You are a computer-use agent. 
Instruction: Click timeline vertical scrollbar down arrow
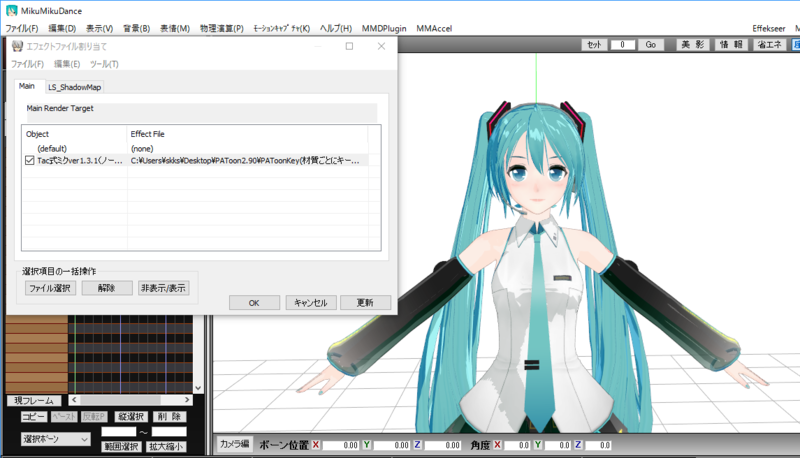(198, 388)
